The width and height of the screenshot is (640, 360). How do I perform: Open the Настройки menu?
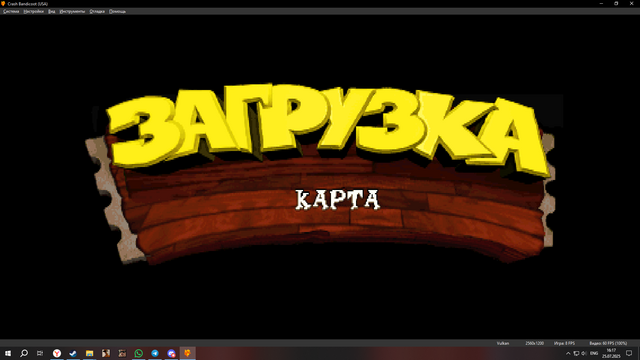pyautogui.click(x=33, y=11)
